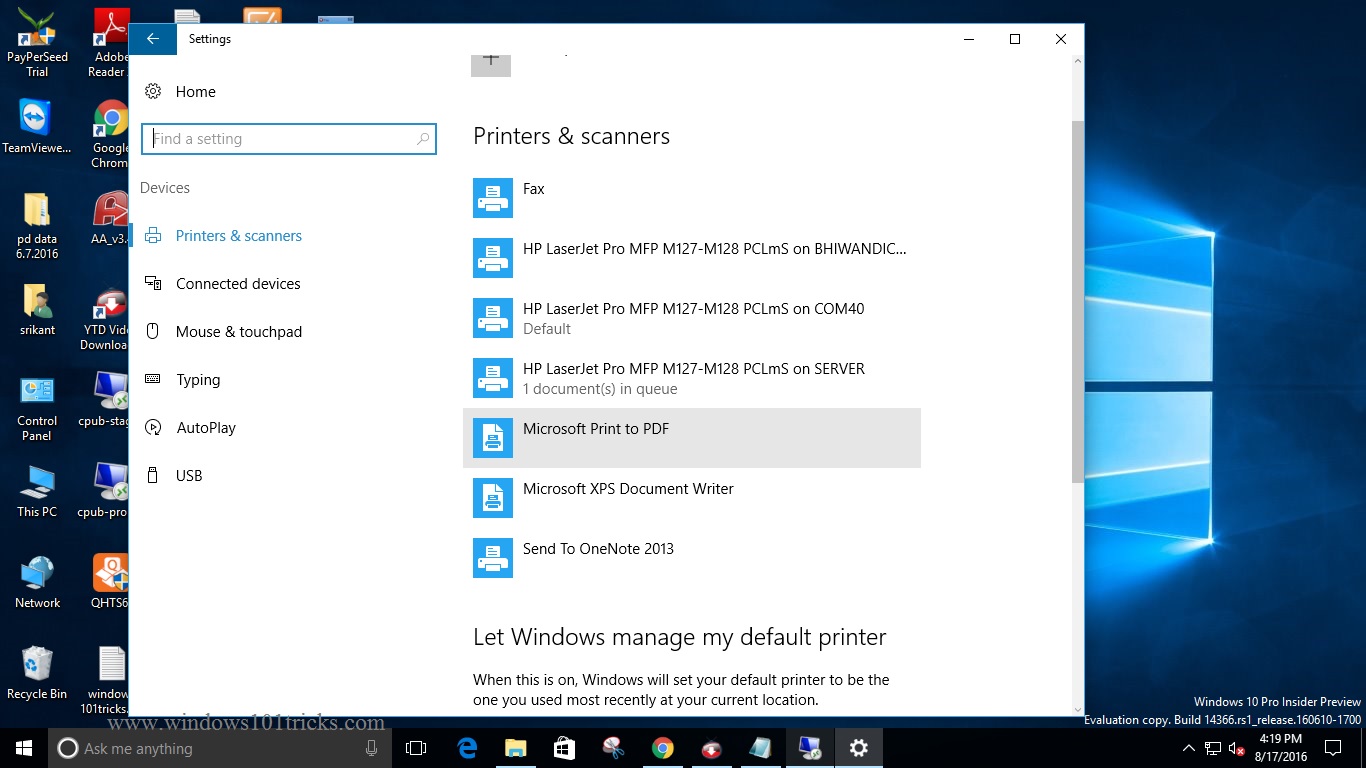Click the keyboard icon beside Typing

tap(153, 379)
